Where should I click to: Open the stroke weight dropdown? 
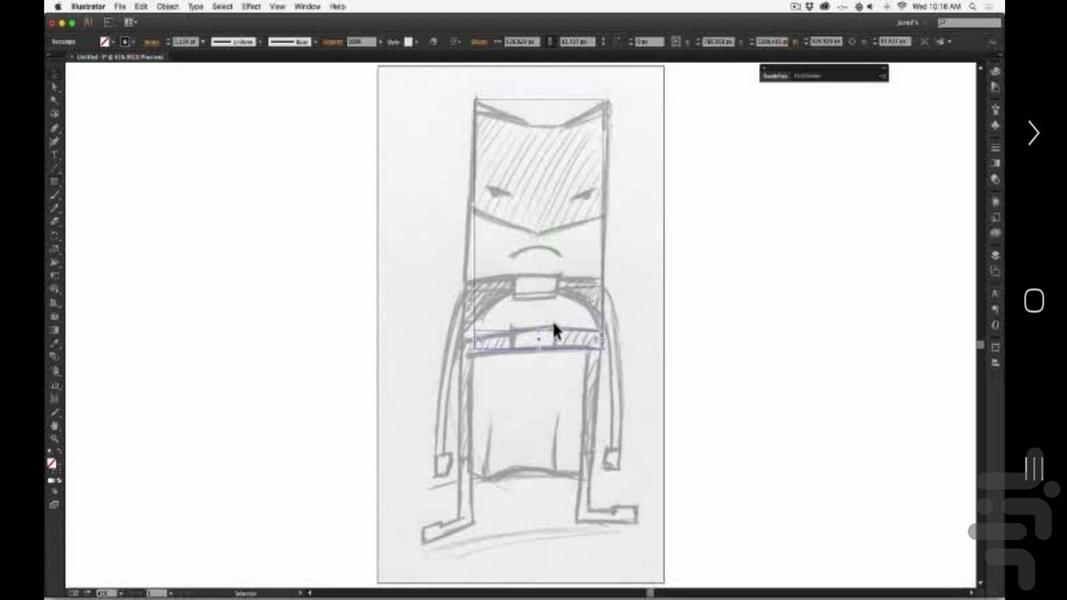pyautogui.click(x=203, y=41)
